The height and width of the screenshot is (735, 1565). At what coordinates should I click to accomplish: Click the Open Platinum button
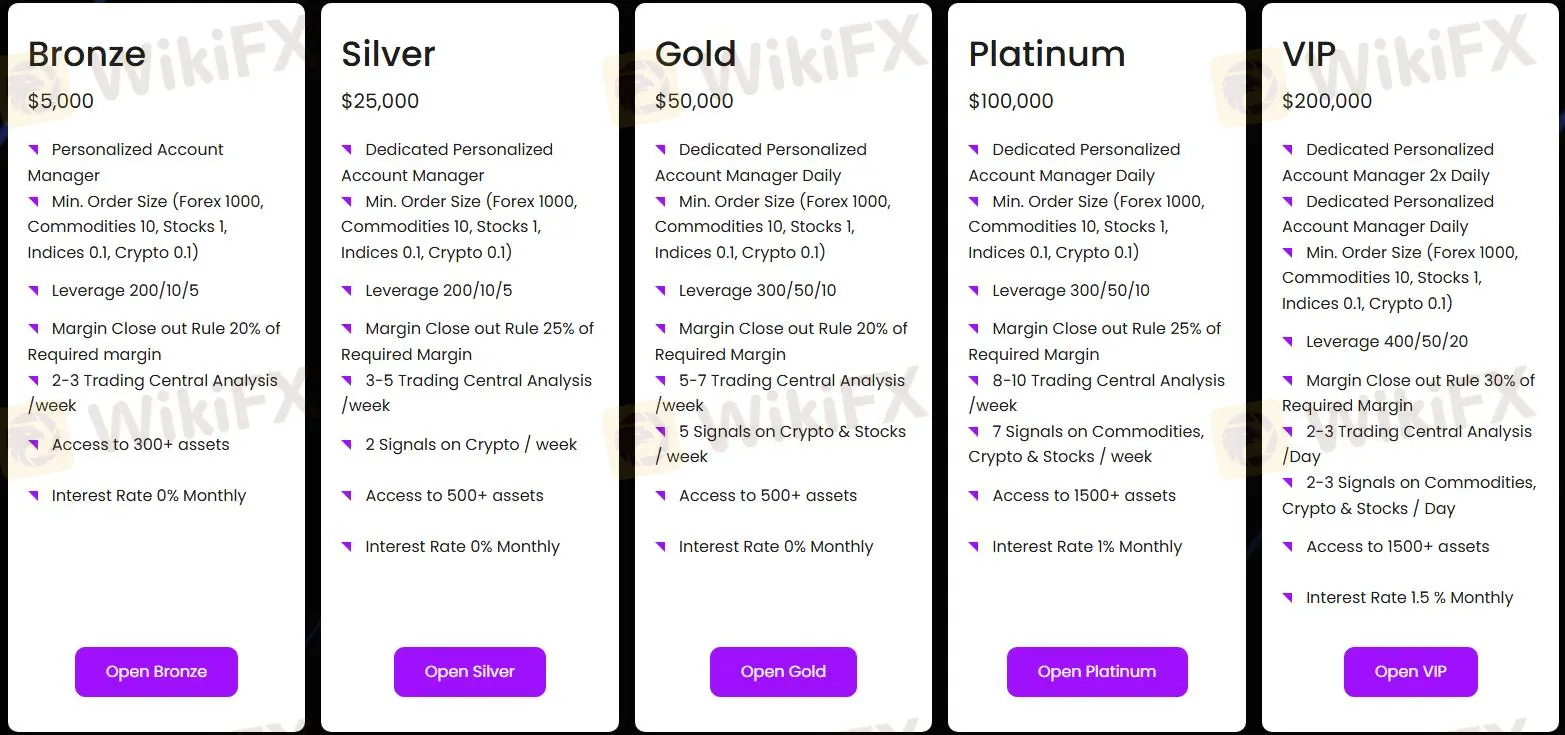pos(1097,672)
